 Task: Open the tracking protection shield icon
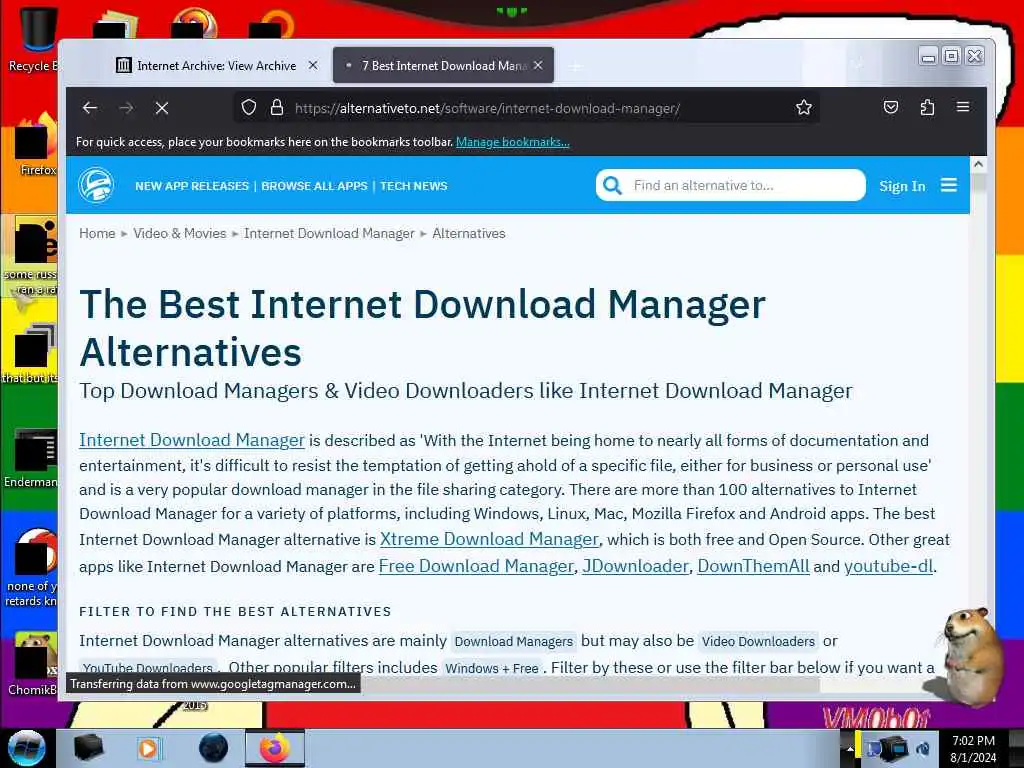[x=249, y=107]
